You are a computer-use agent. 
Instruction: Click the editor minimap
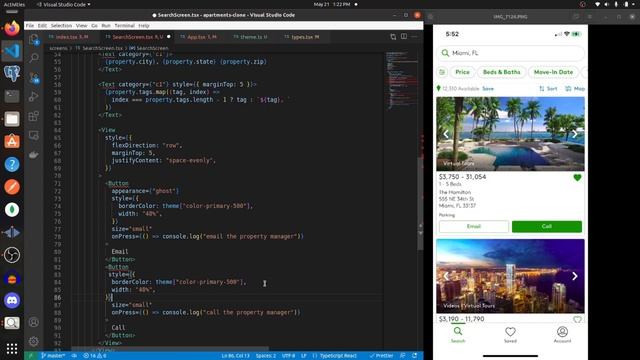(x=401, y=80)
